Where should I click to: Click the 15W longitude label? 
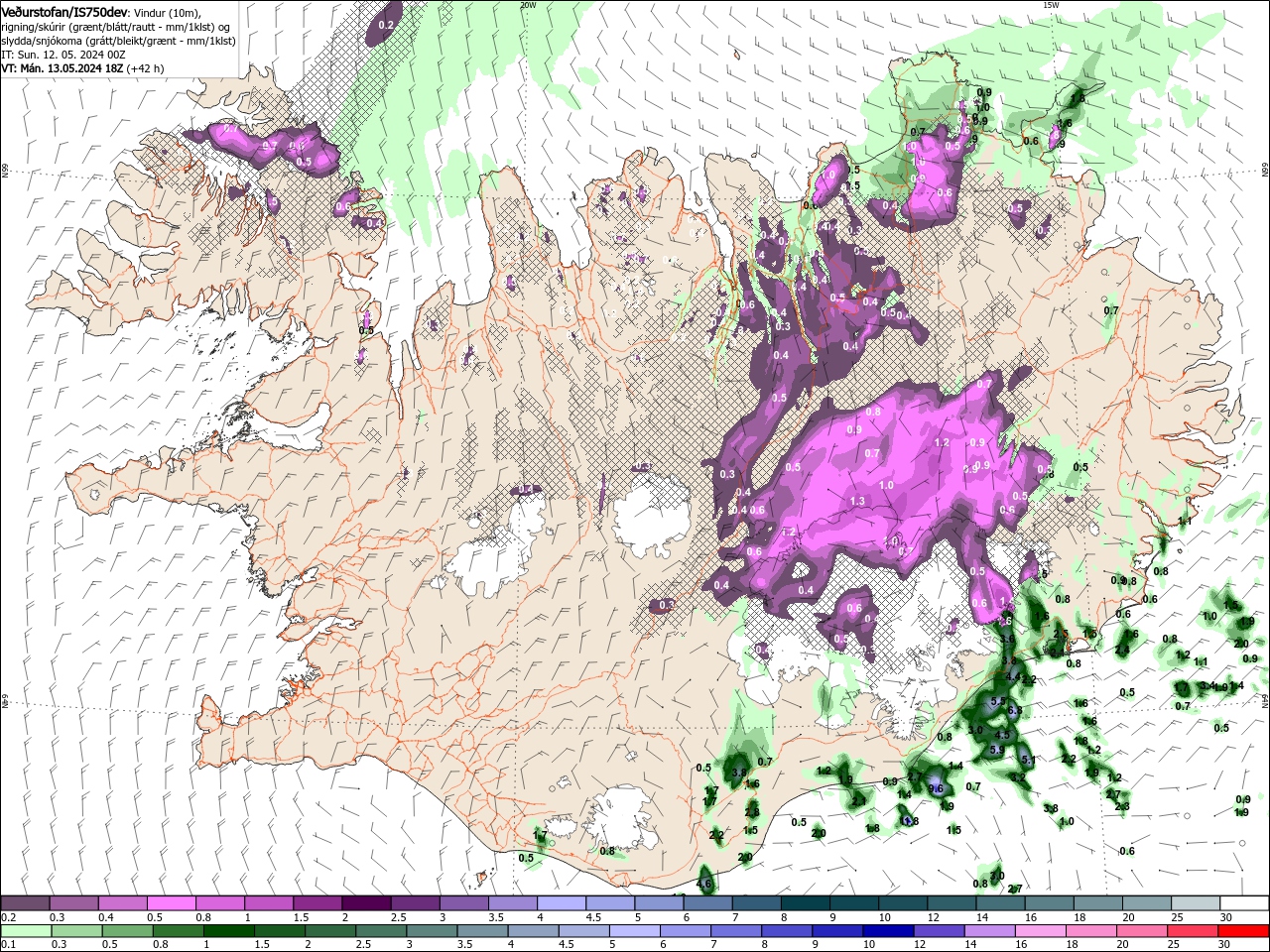point(1051,5)
